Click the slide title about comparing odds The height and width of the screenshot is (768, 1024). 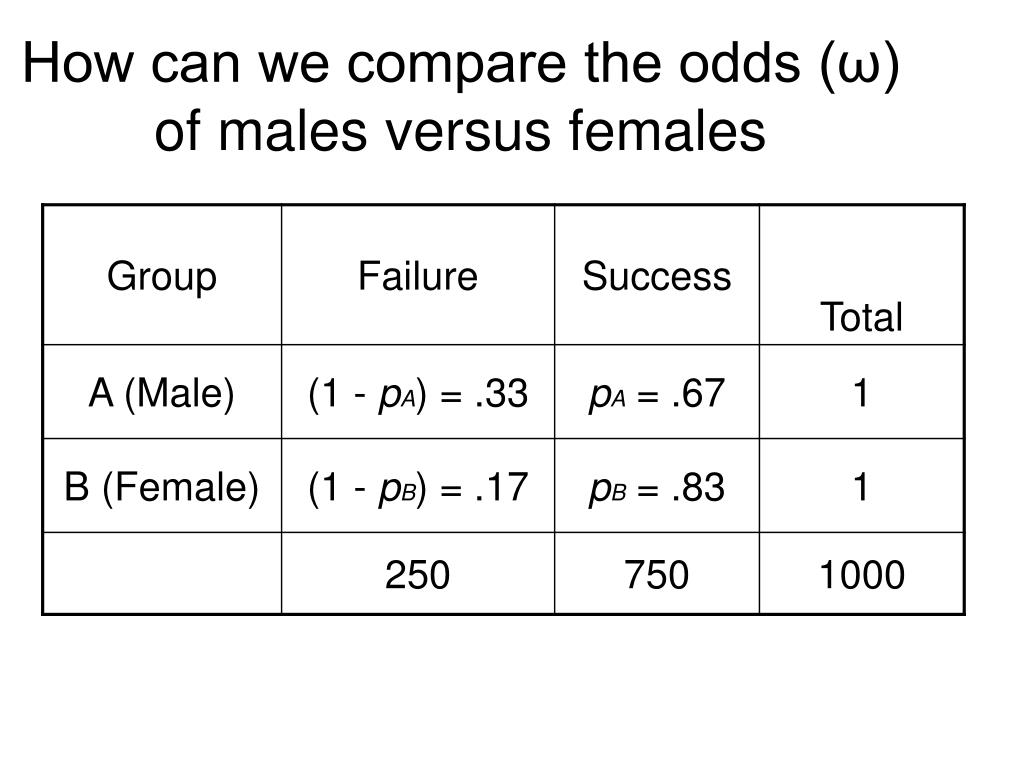pos(461,97)
